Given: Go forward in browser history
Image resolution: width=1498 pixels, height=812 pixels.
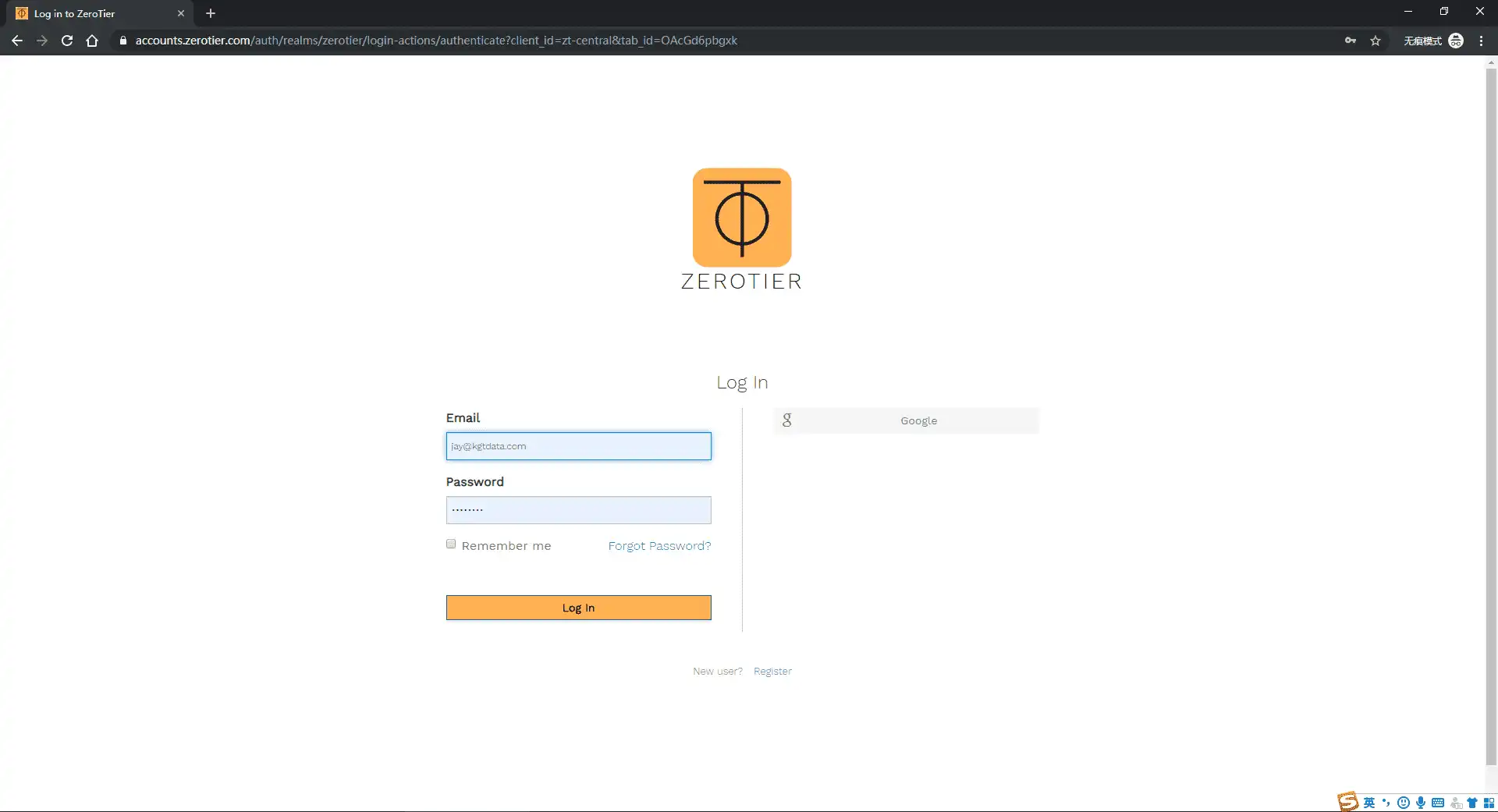Looking at the screenshot, I should [x=42, y=41].
